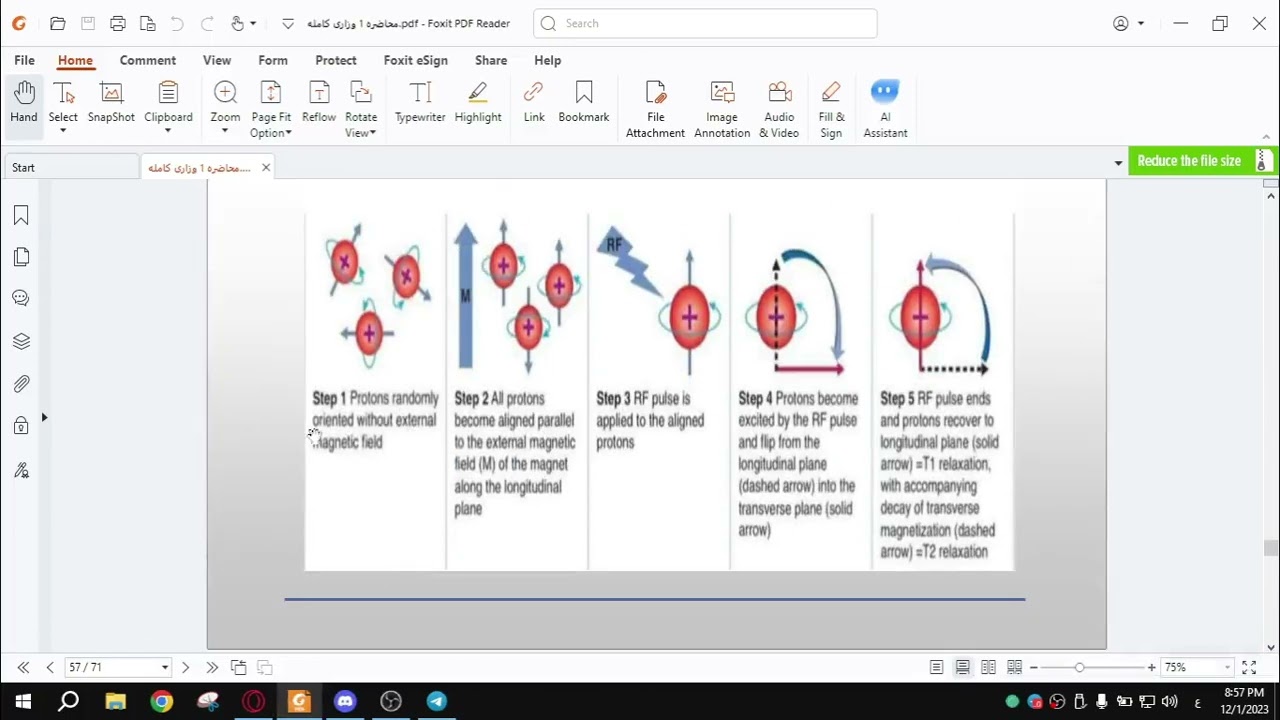
Task: Show the Pages thumbnail panel
Action: pos(21,257)
